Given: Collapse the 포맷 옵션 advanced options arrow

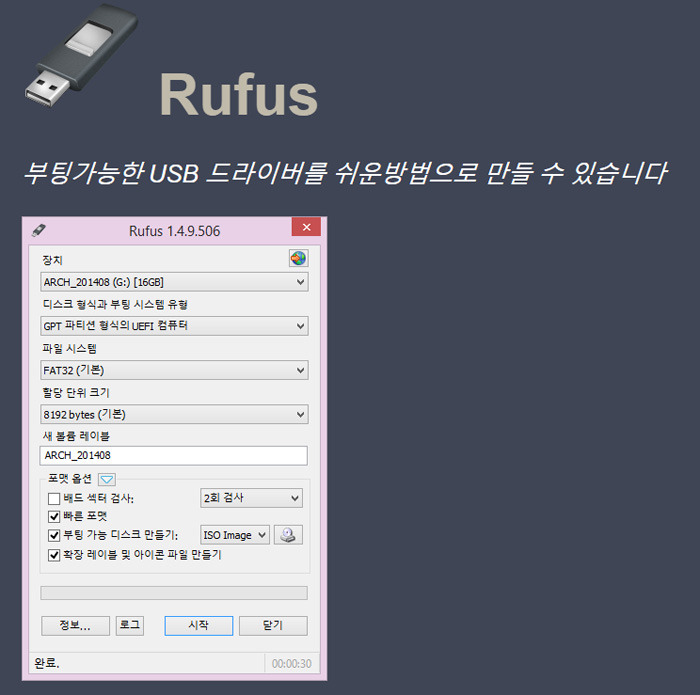Looking at the screenshot, I should [x=107, y=479].
